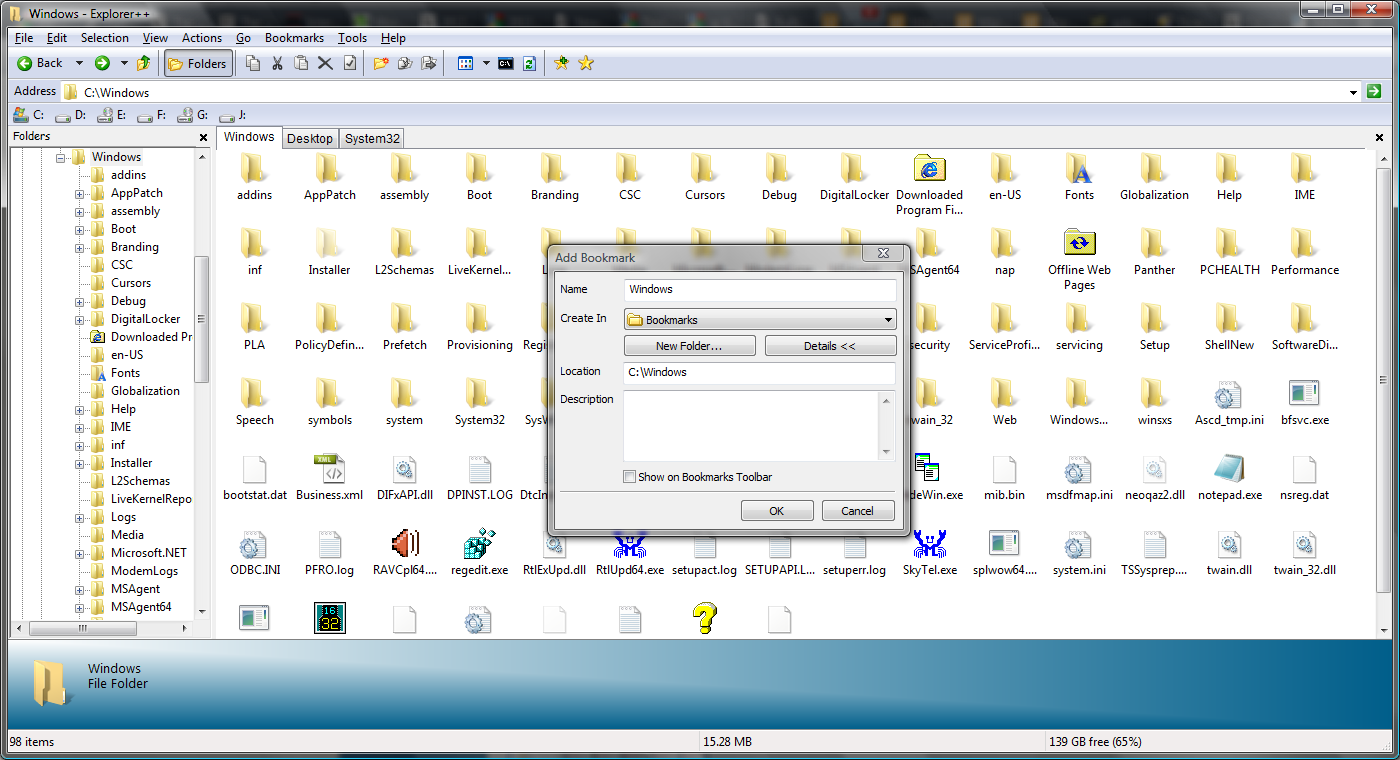
Task: Expand the DigitalLocker tree node
Action: [79, 319]
